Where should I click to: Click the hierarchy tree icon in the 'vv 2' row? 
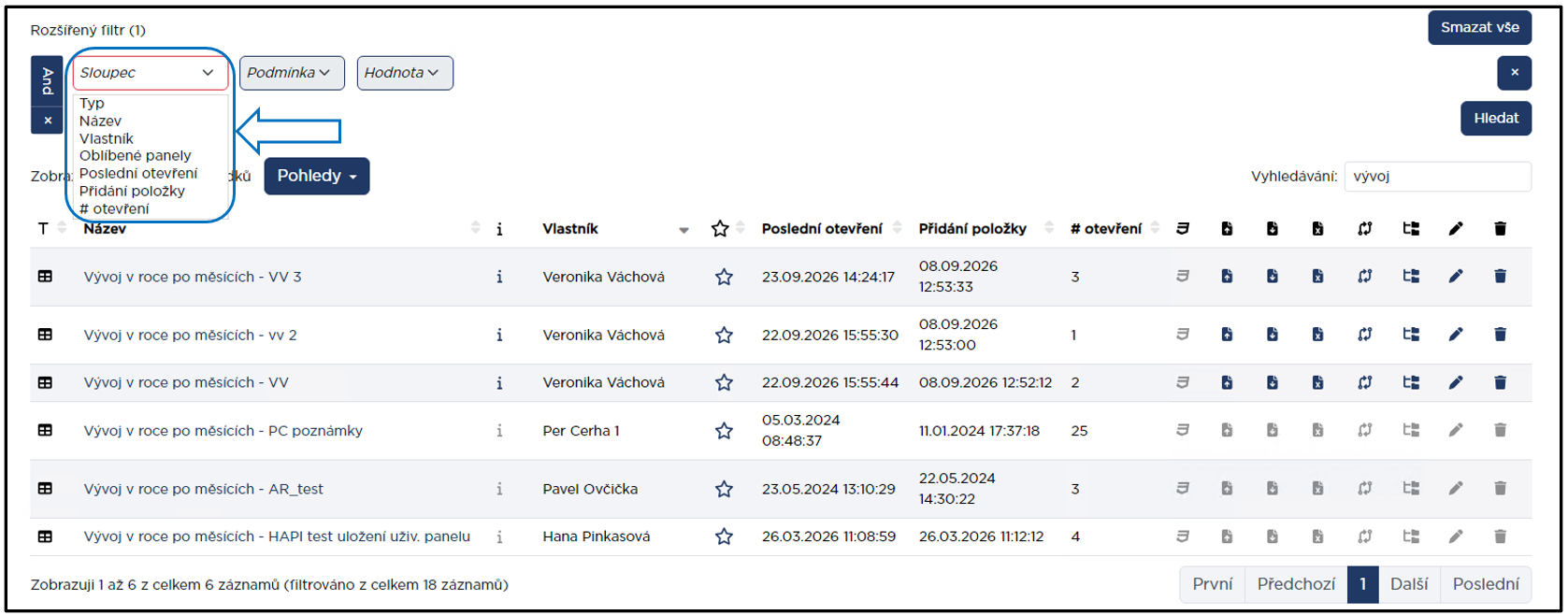pyautogui.click(x=1411, y=335)
